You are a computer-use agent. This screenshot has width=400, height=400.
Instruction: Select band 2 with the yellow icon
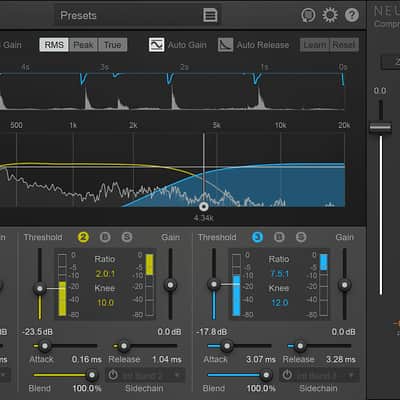[x=83, y=237]
